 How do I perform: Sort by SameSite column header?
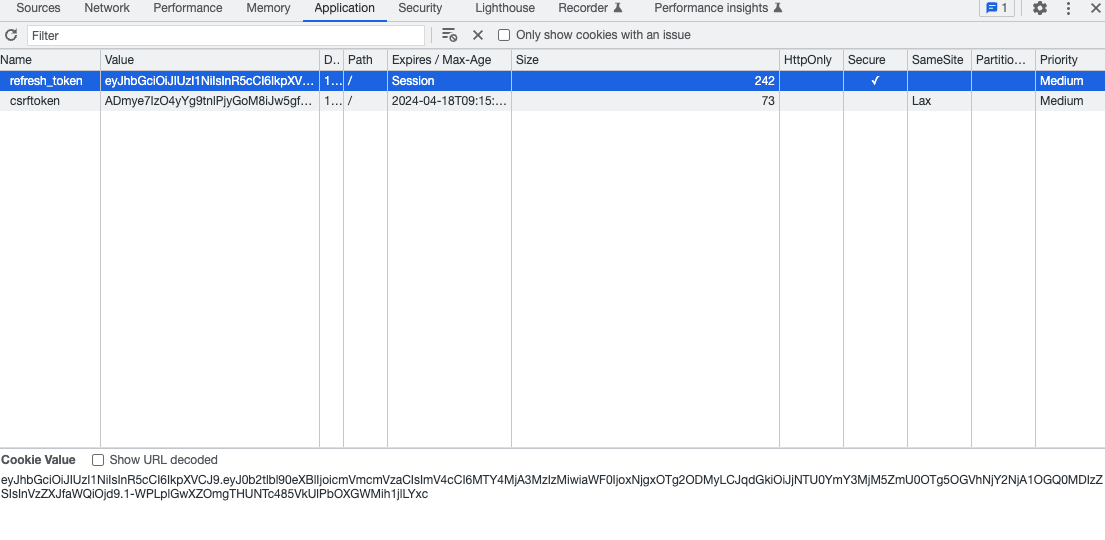(939, 60)
